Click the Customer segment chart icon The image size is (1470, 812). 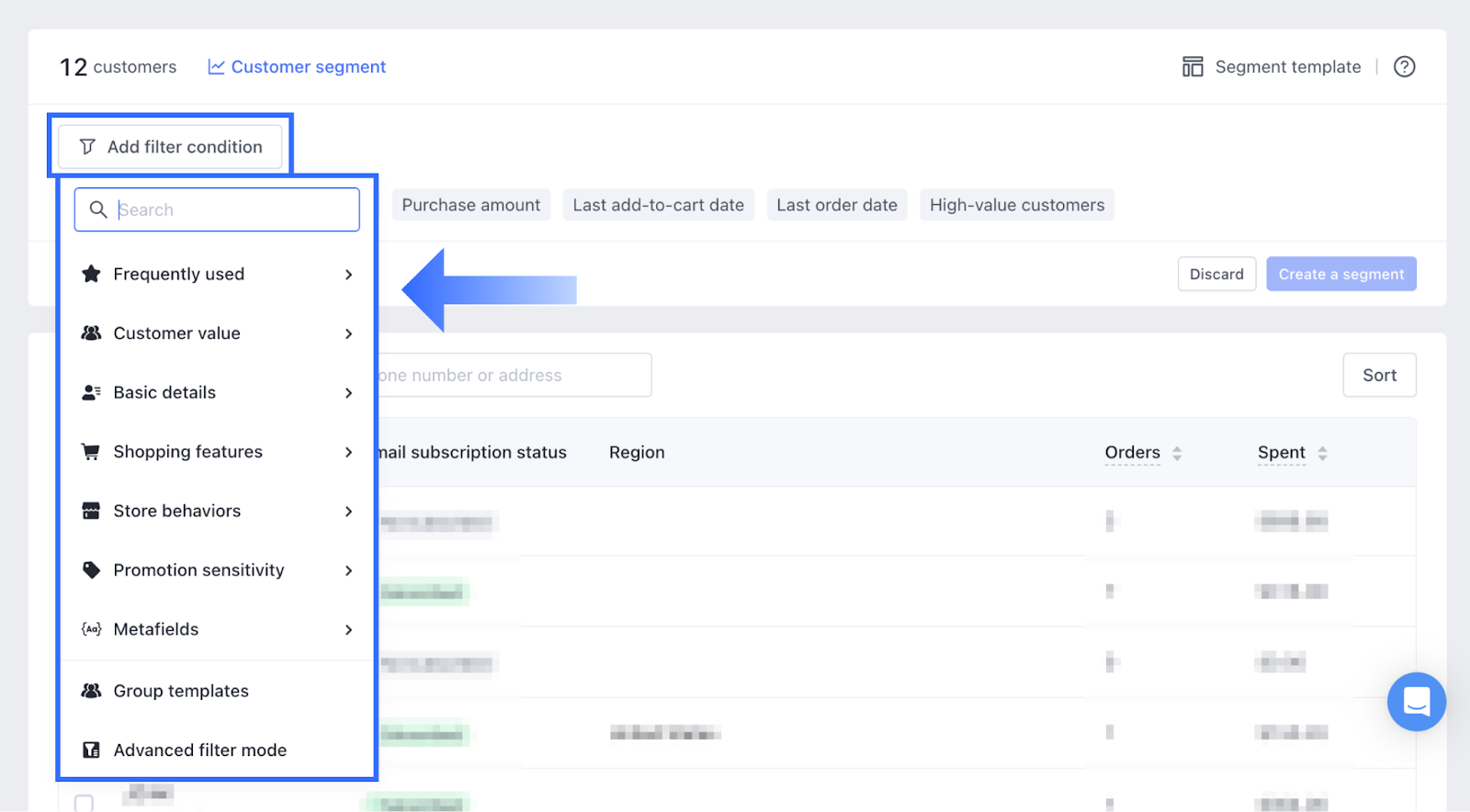216,67
